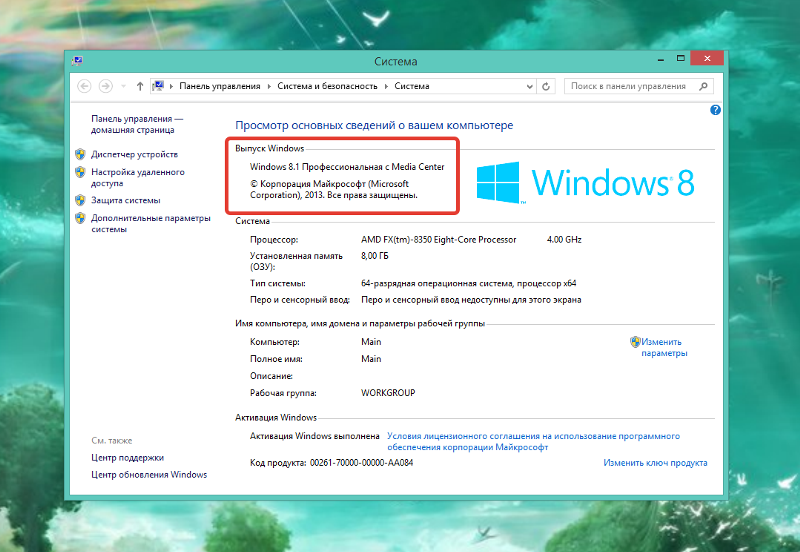Viewport: 800px width, 552px height.
Task: Click the '64-разрядная операционная система' system type value
Action: (x=468, y=283)
